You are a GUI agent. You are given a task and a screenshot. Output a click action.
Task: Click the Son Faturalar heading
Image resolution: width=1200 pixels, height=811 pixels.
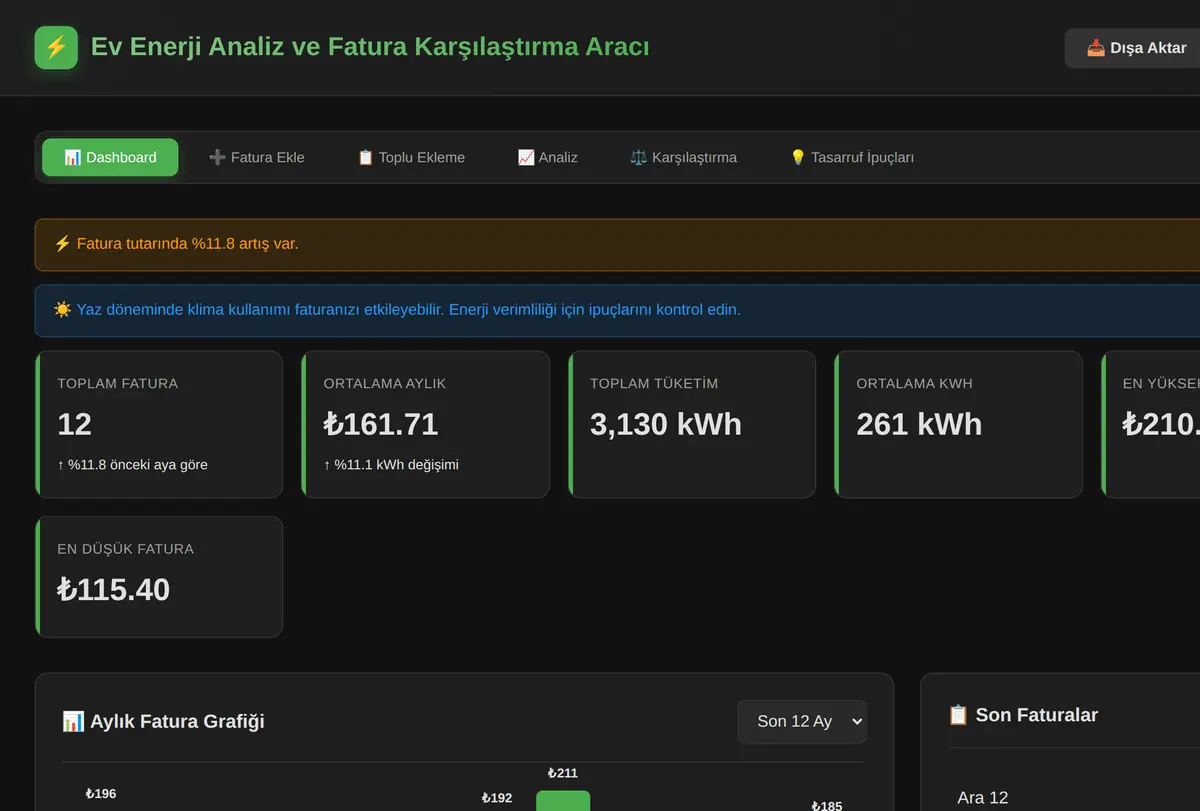1022,715
